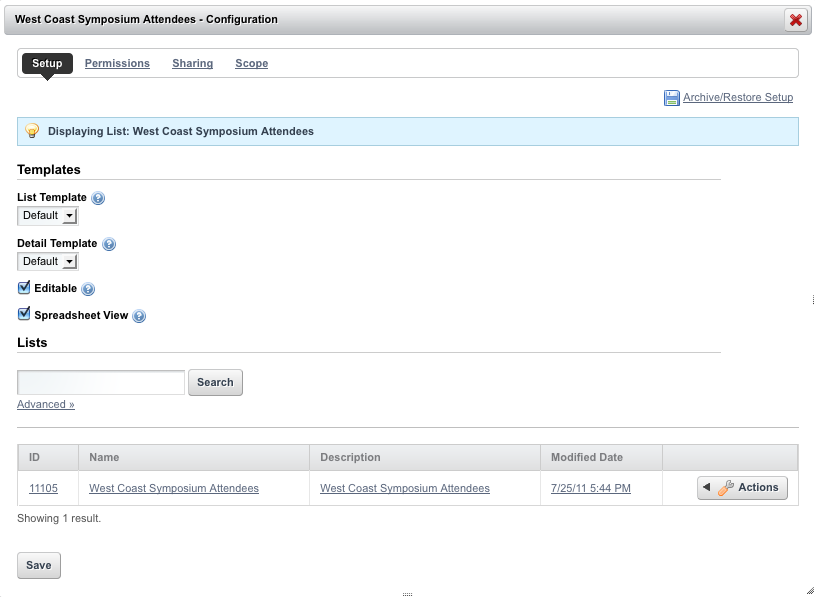Uncheck the Editable checkbox
The width and height of the screenshot is (815, 597).
tap(24, 287)
